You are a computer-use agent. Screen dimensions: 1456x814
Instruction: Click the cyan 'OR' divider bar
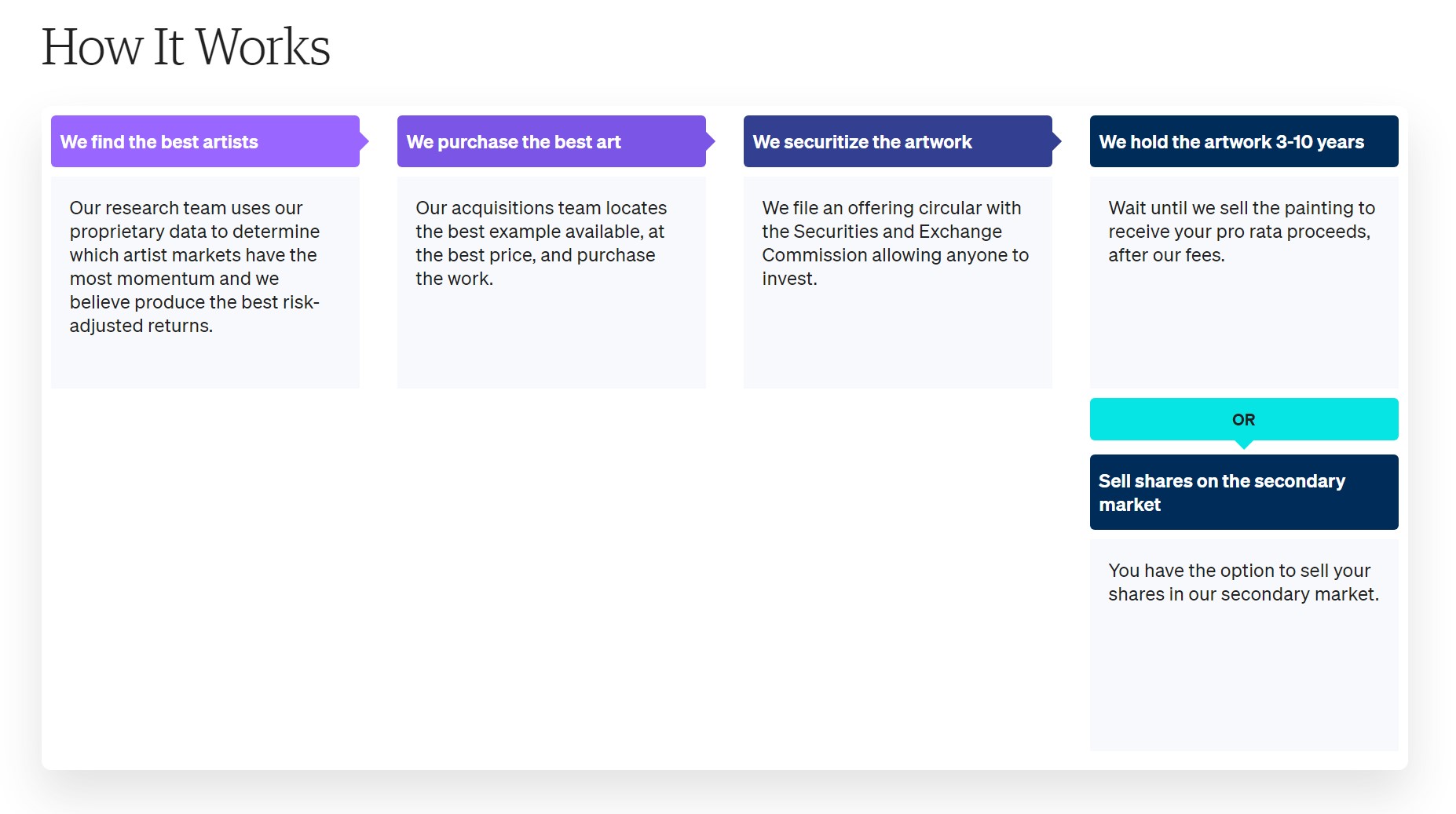click(x=1244, y=419)
